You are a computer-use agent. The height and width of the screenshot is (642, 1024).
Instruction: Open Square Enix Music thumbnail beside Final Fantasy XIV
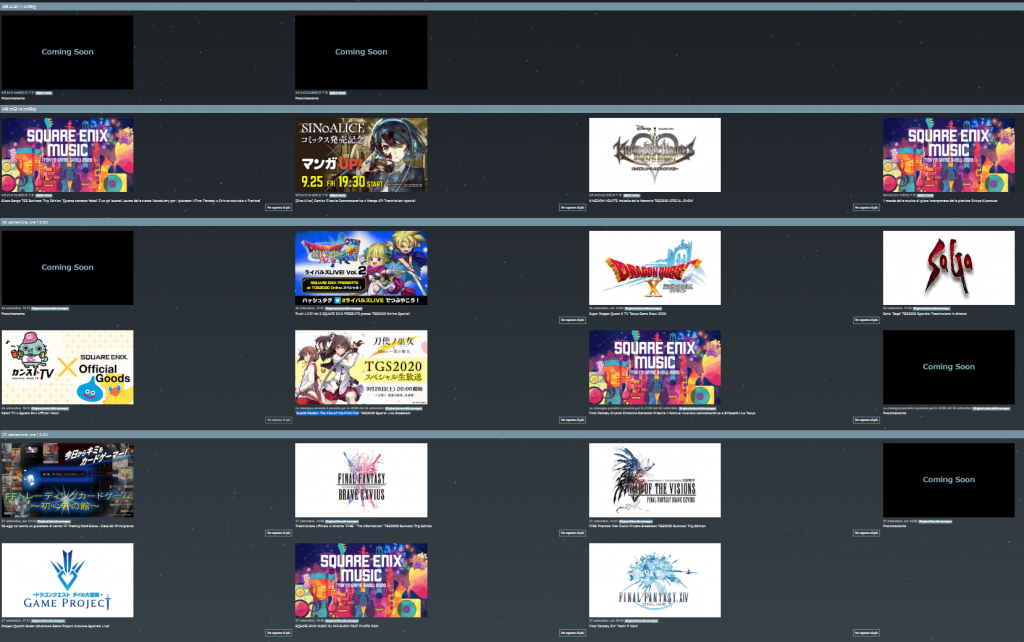click(361, 580)
